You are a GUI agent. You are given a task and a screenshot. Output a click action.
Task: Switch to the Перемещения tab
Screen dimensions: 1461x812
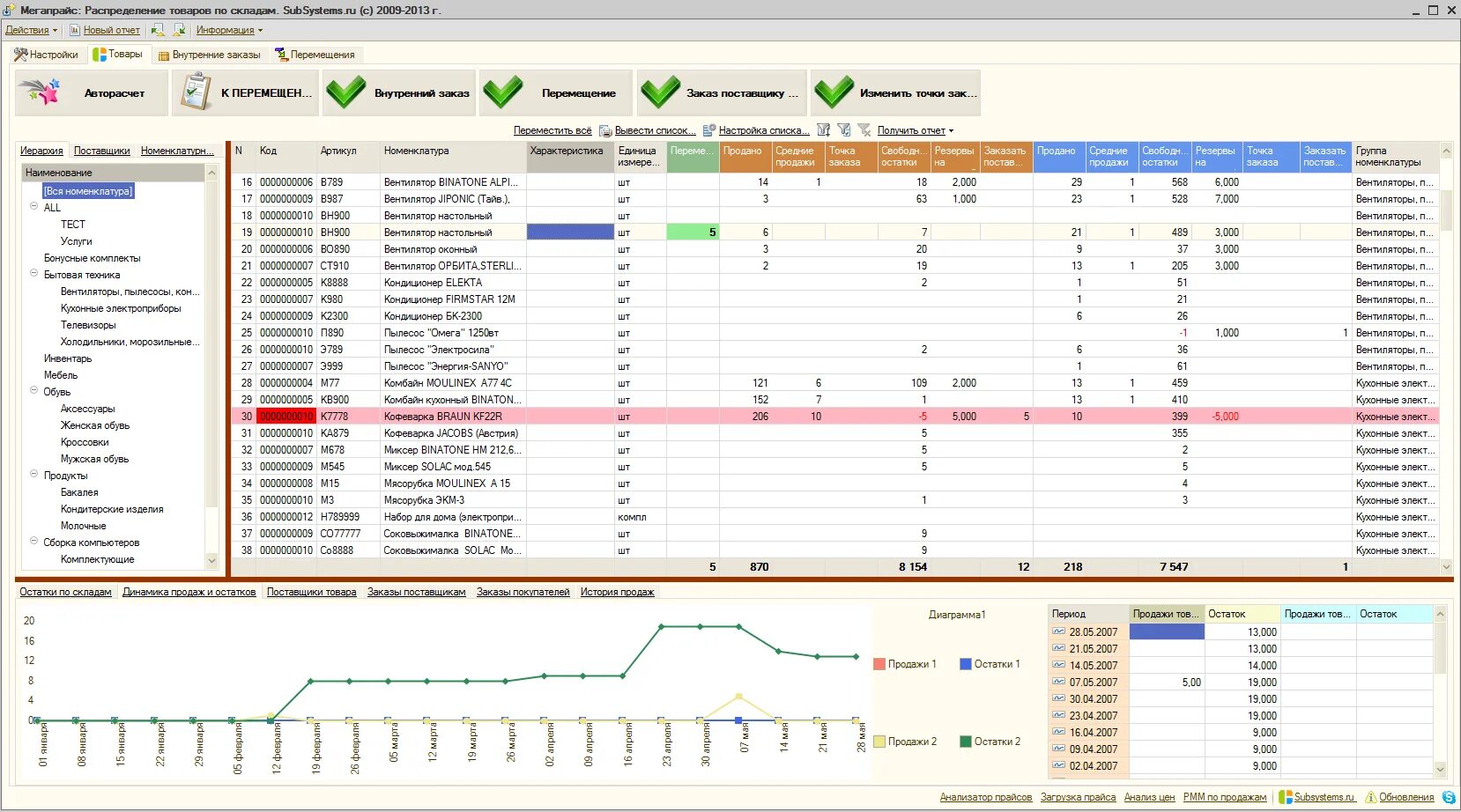pos(315,55)
